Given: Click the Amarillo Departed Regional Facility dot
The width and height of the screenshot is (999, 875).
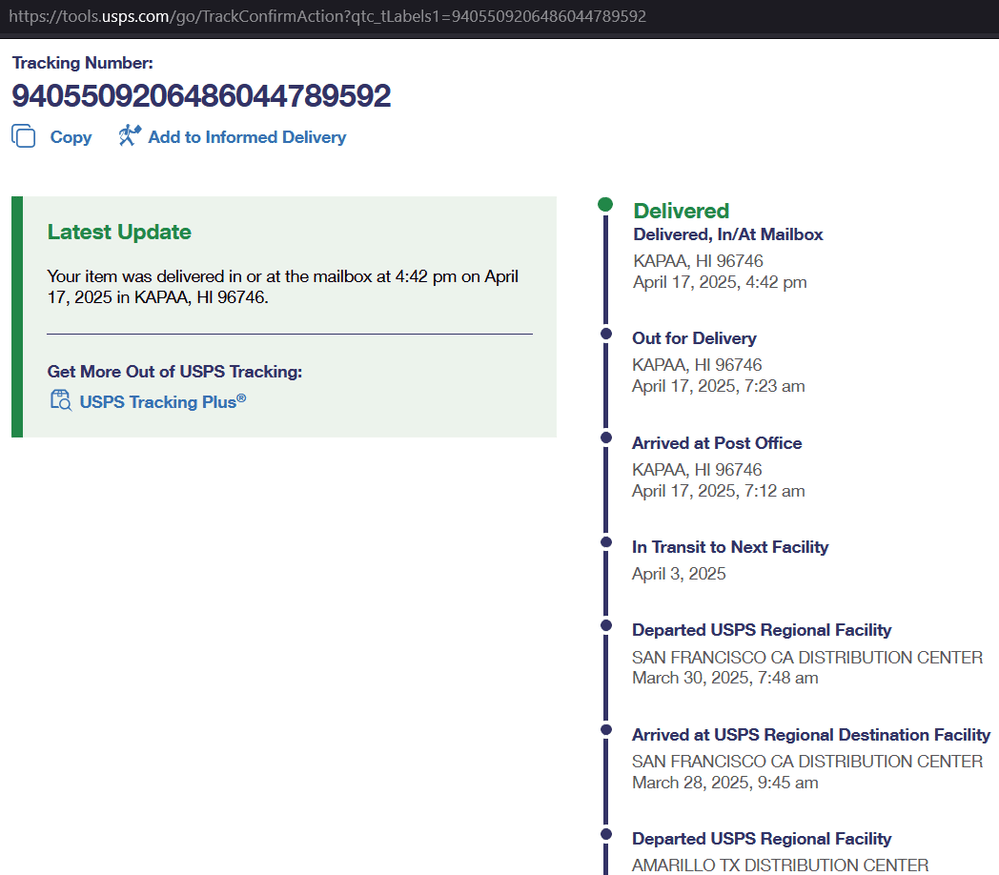Looking at the screenshot, I should [x=606, y=834].
